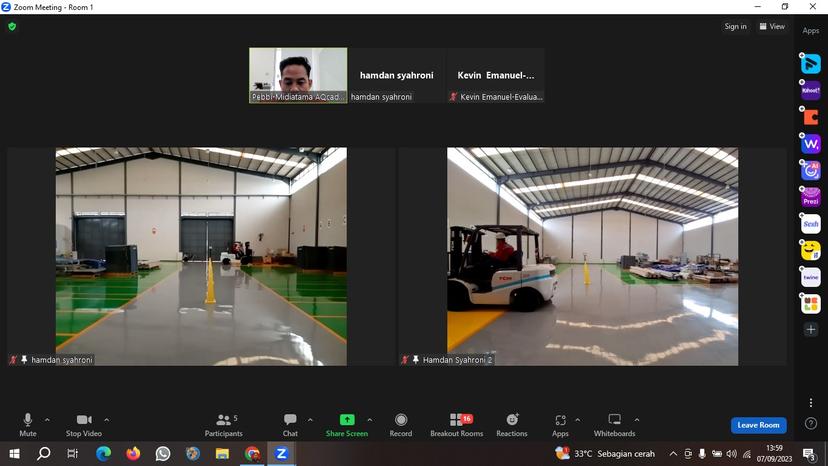
Task: Click the green Share Screen button
Action: 346,425
